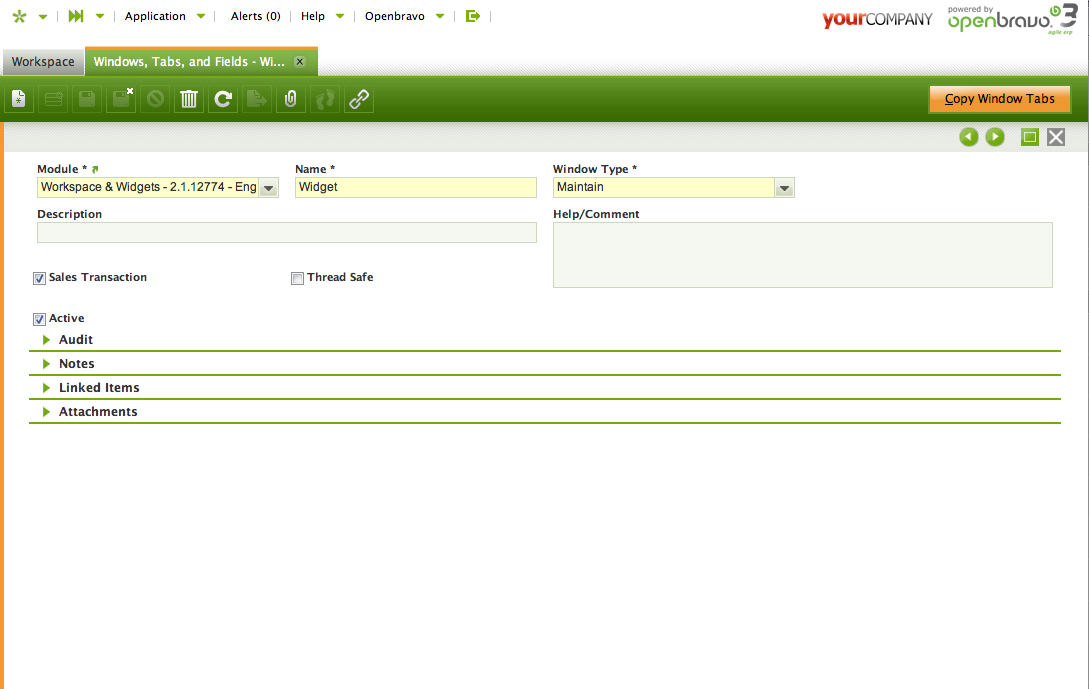Click the Copy Window Tabs button
Viewport: 1089px width, 689px height.
[999, 99]
